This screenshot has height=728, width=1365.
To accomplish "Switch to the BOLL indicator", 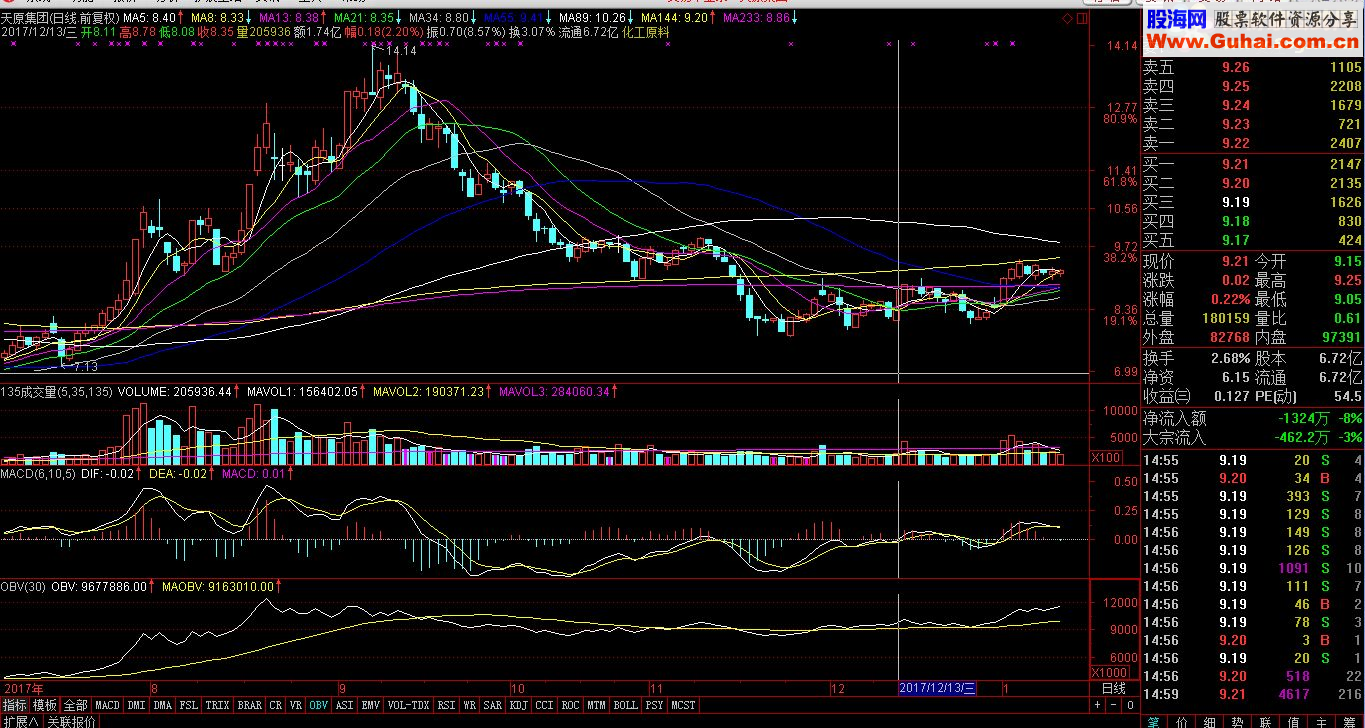I will 626,705.
